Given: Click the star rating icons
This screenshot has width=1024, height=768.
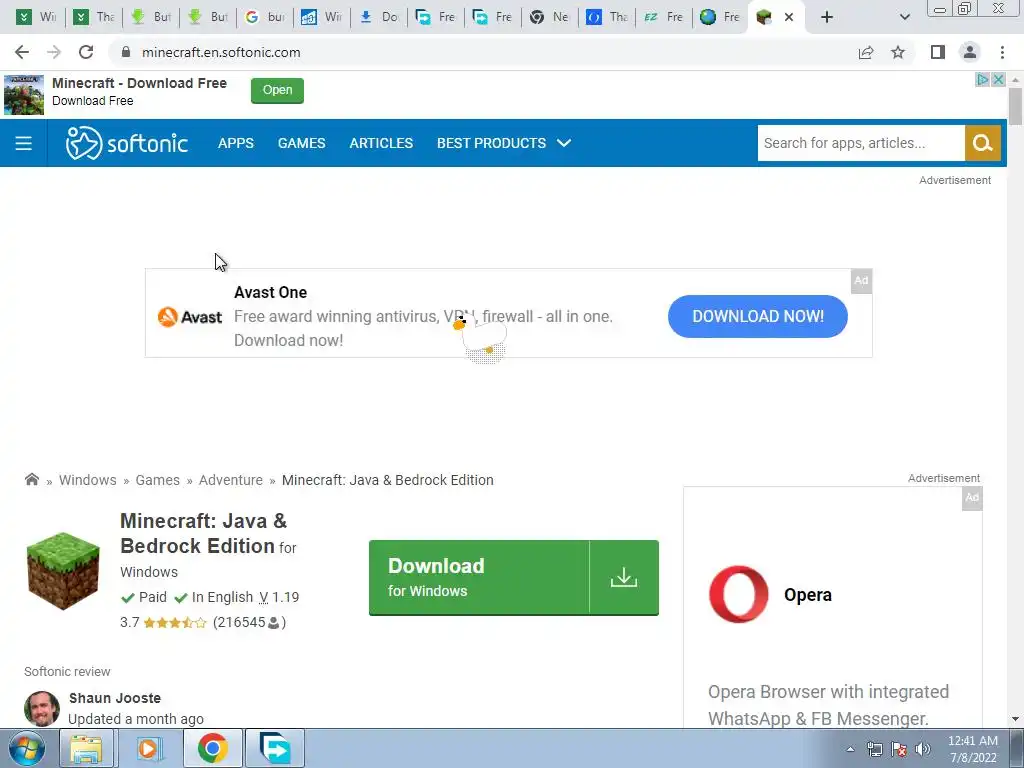Looking at the screenshot, I should pyautogui.click(x=174, y=622).
